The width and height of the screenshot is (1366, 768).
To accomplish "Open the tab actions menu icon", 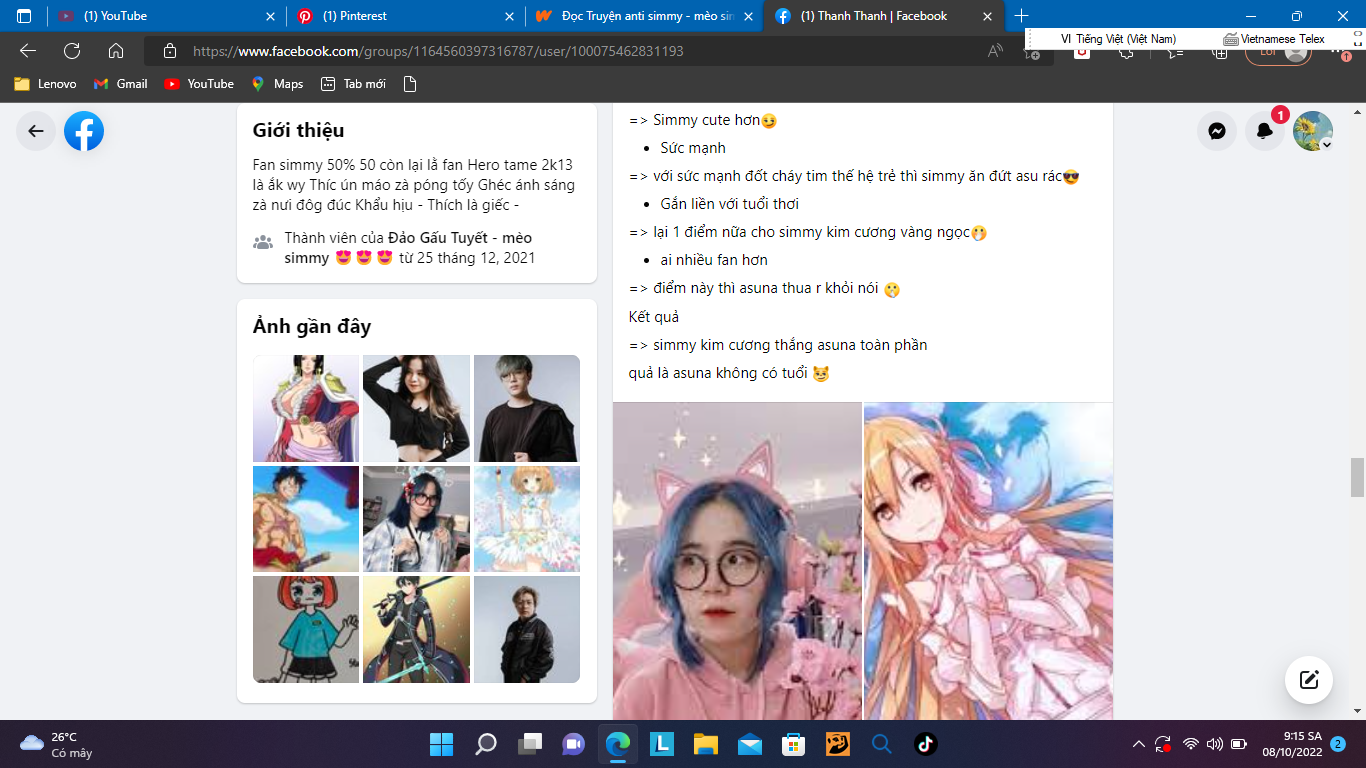I will [x=24, y=16].
